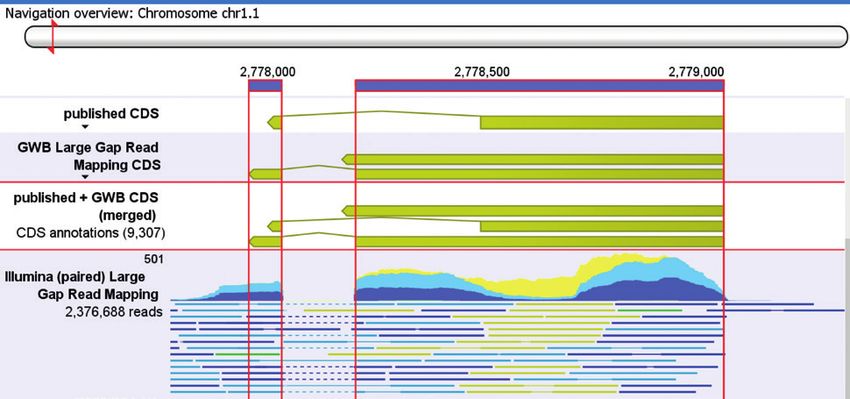Click the 2,778,500 ruler position label
This screenshot has width=850, height=399.
coord(482,72)
